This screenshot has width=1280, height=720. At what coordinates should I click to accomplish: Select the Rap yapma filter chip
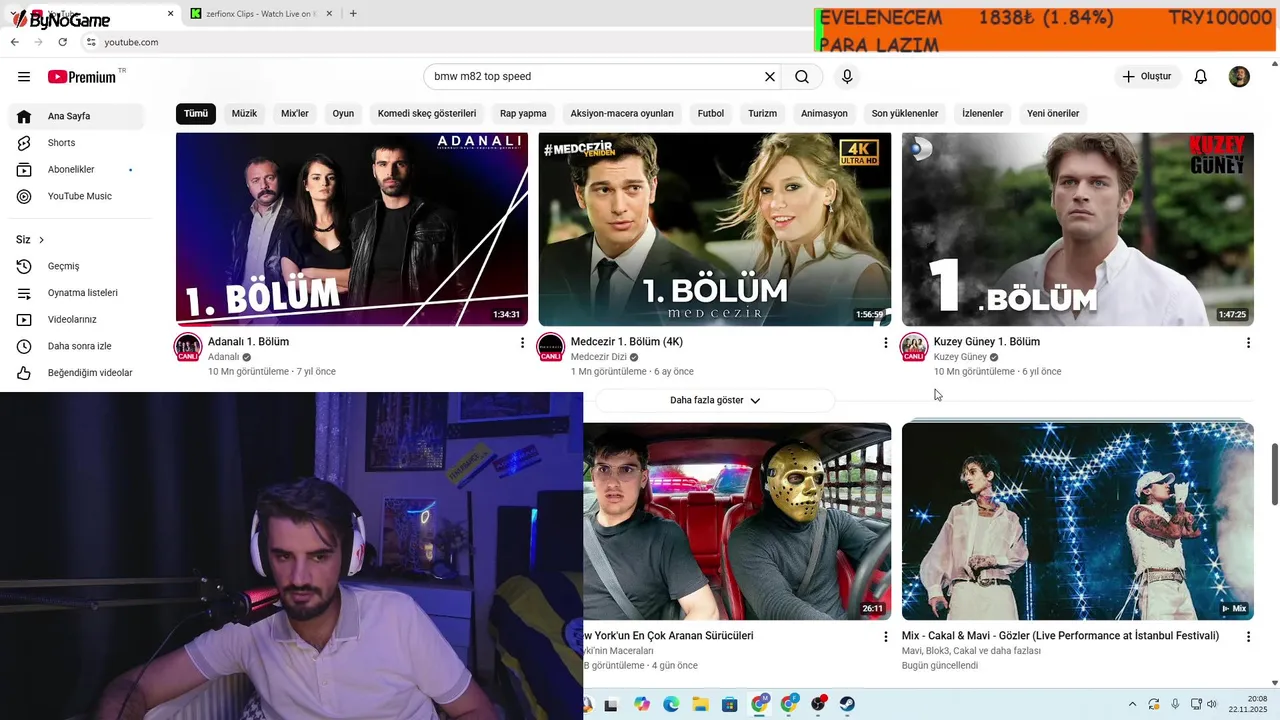[523, 114]
